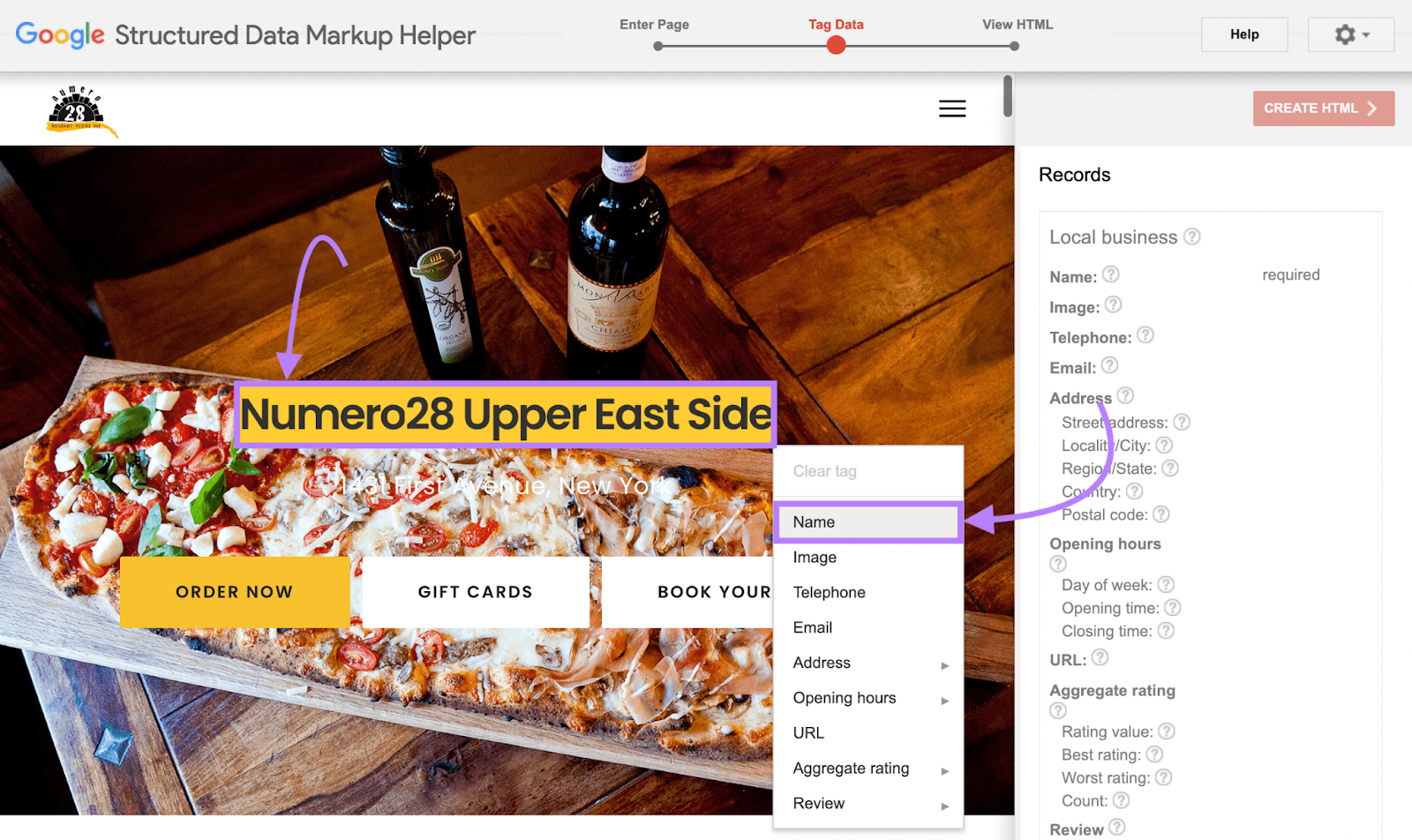
Task: Click the help icon under Aggregate rating
Action: pyautogui.click(x=1058, y=710)
